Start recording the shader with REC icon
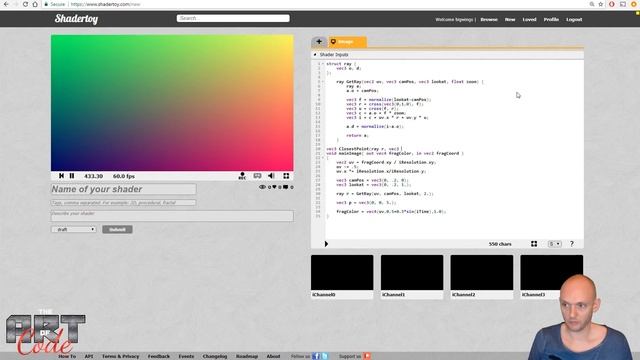 [x=242, y=176]
